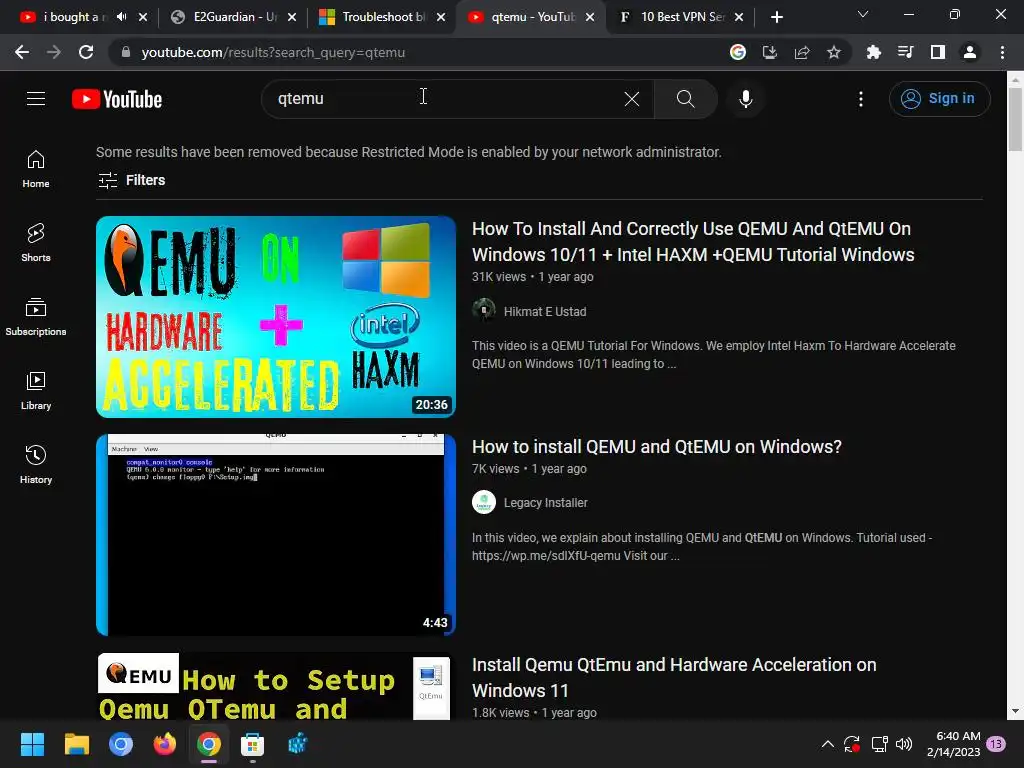Screen dimensions: 1024x768
Task: Open the notification count badge
Action: [x=996, y=744]
